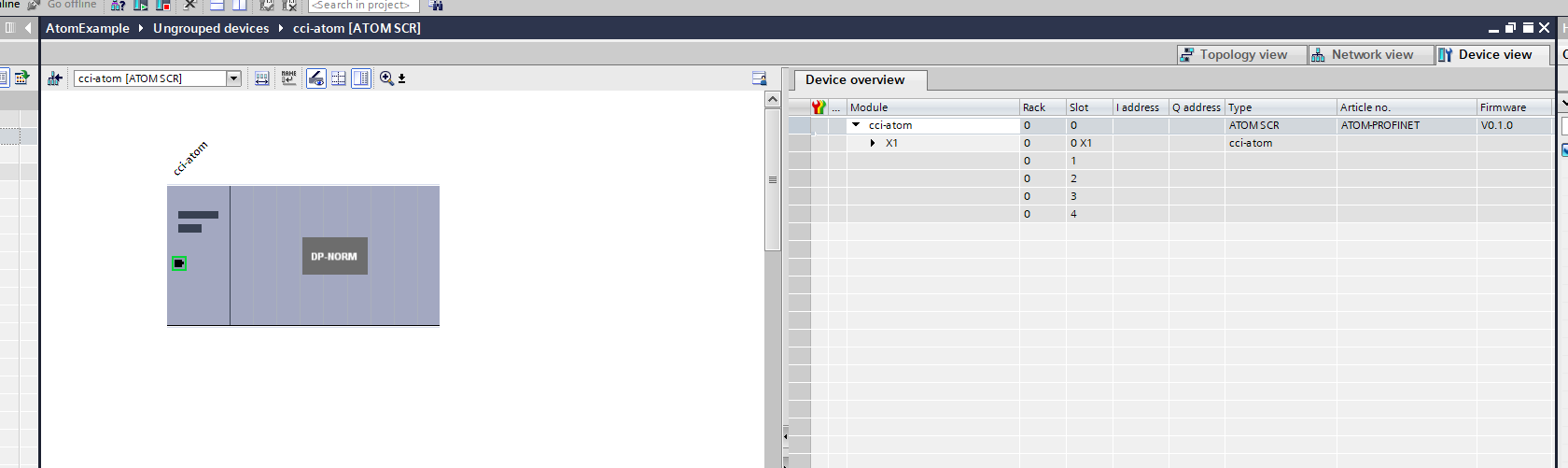Image resolution: width=1568 pixels, height=468 pixels.
Task: Click the show module width icon
Action: pyautogui.click(x=262, y=78)
